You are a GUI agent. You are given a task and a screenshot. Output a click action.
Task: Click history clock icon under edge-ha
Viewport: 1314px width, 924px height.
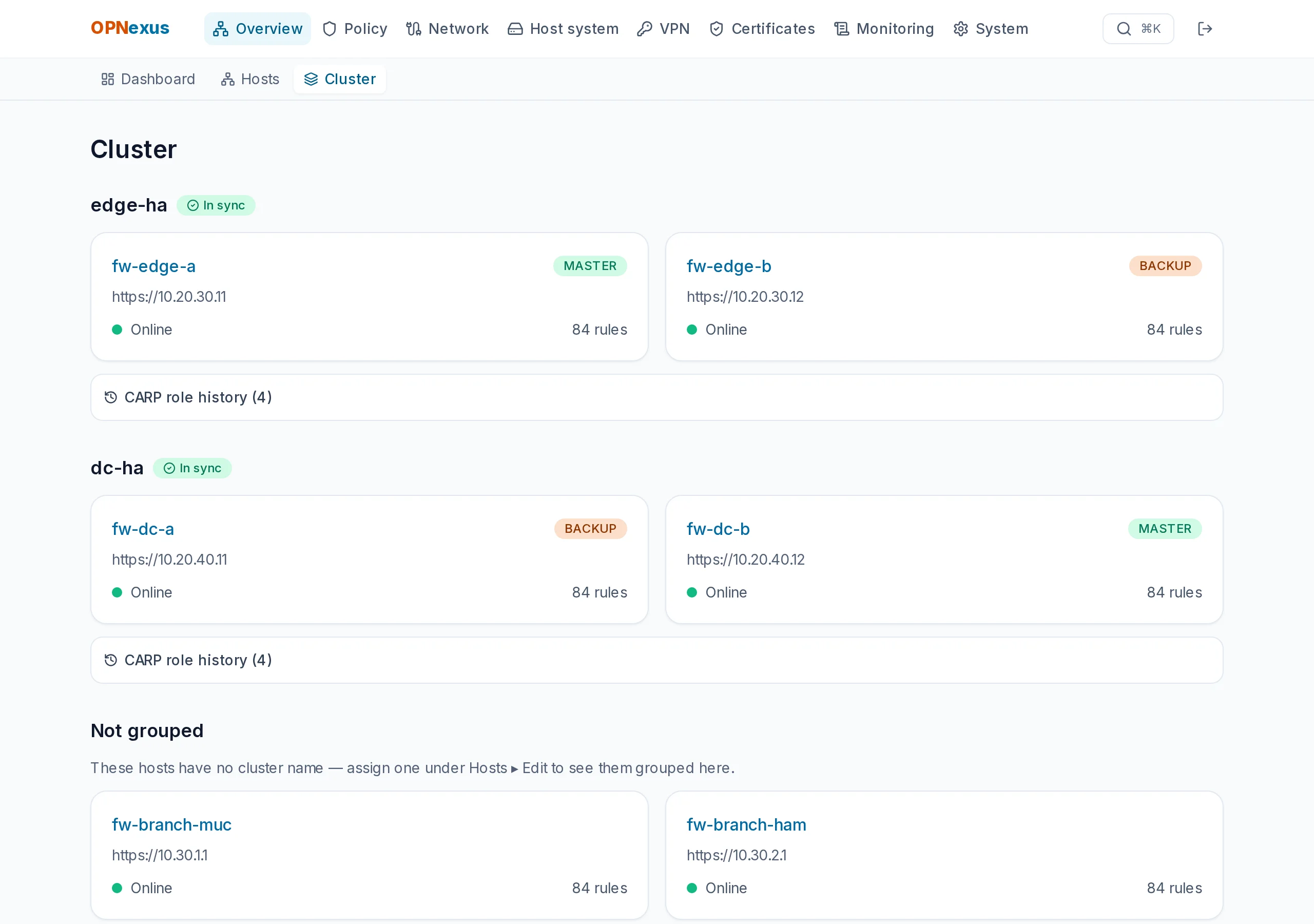[111, 397]
